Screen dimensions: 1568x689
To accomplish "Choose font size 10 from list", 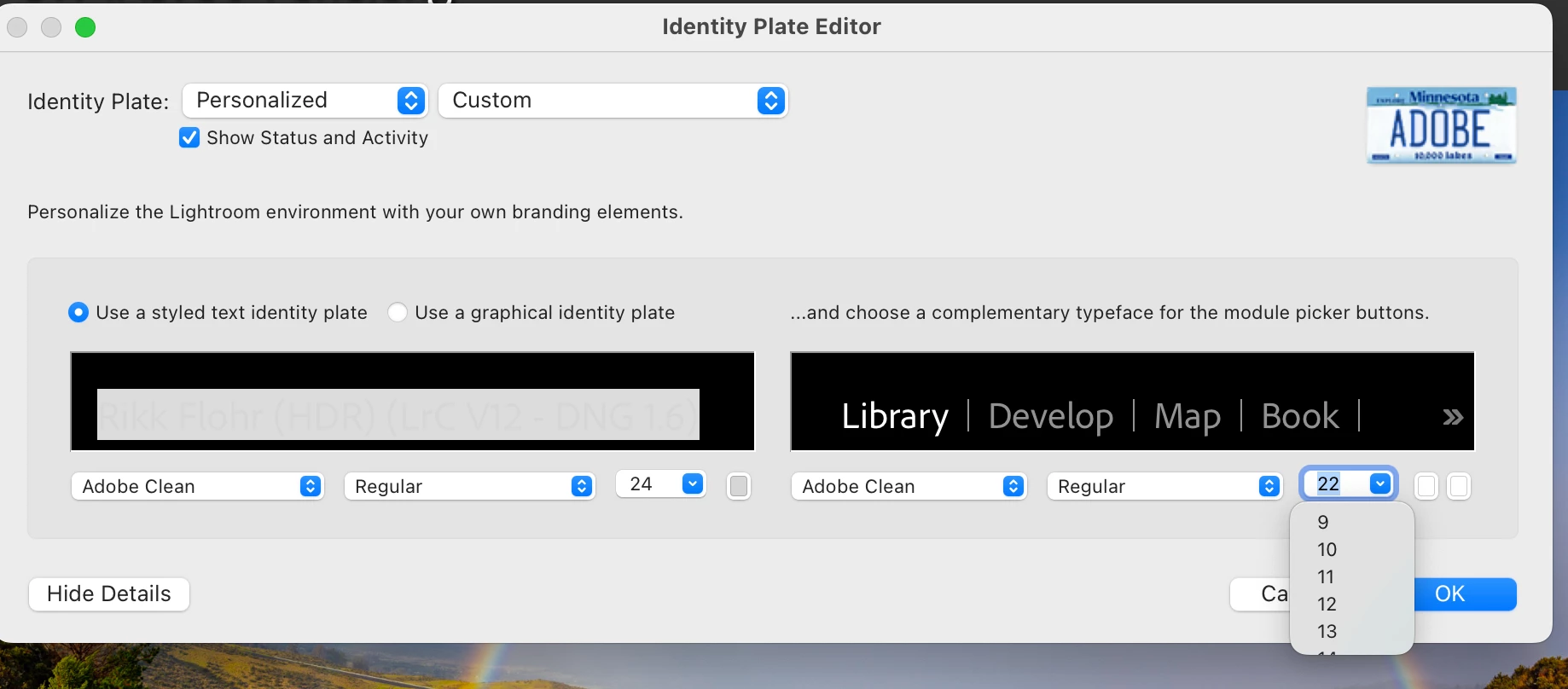I will (x=1352, y=549).
